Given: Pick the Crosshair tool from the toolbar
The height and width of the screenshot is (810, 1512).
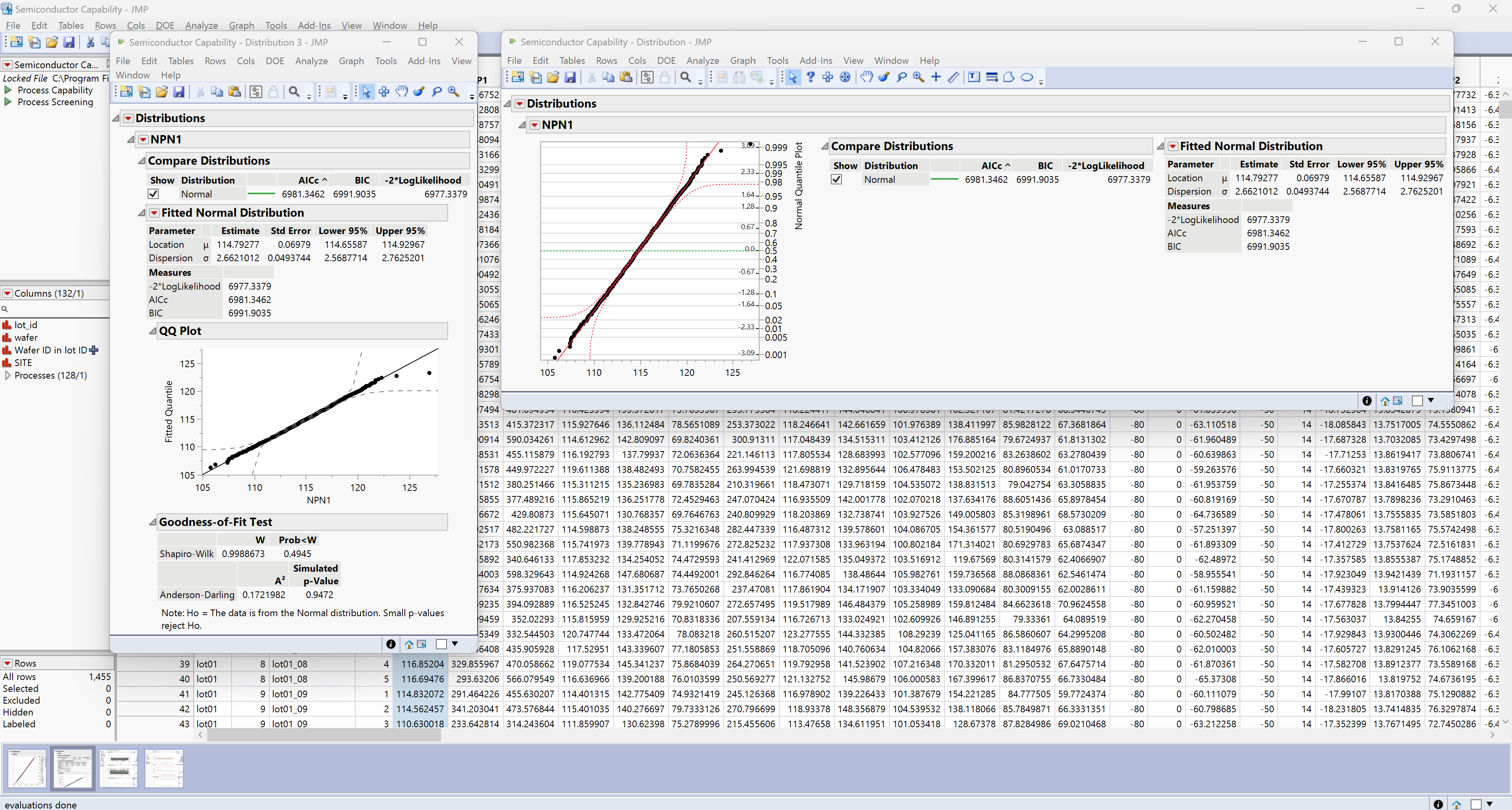Looking at the screenshot, I should point(936,77).
